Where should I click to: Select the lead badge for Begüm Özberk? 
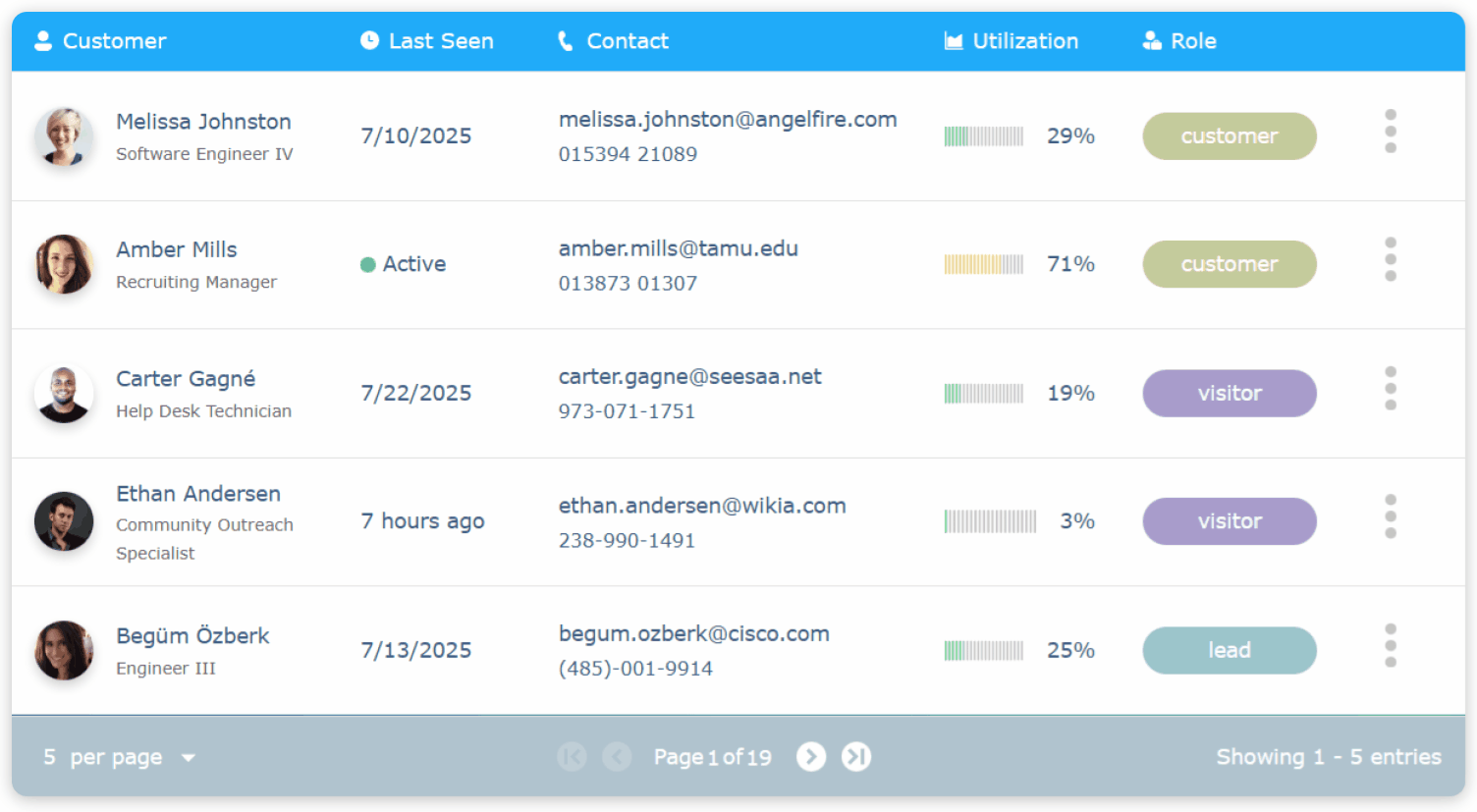click(1229, 651)
